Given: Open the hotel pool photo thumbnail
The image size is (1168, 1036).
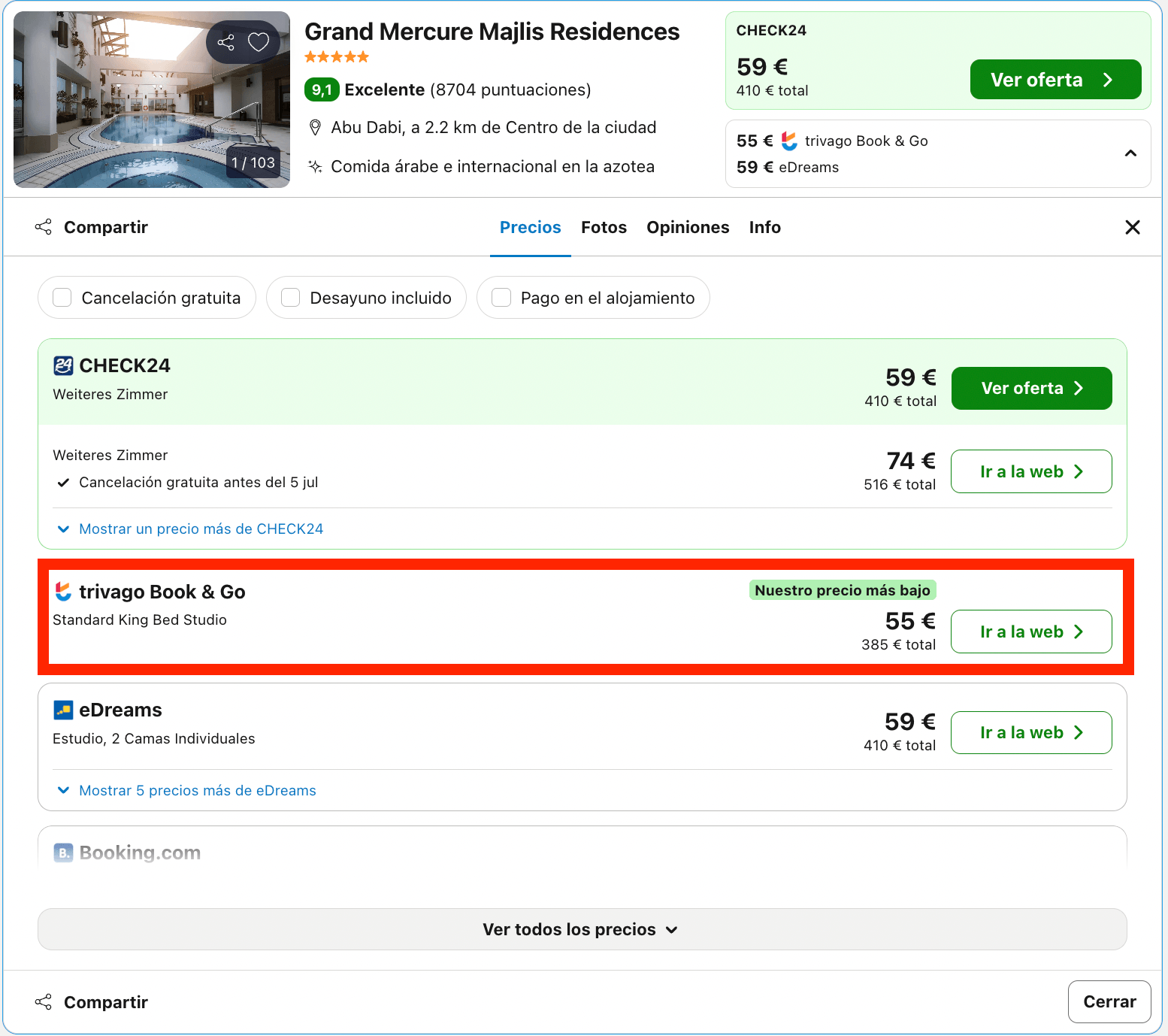Looking at the screenshot, I should pos(152,99).
